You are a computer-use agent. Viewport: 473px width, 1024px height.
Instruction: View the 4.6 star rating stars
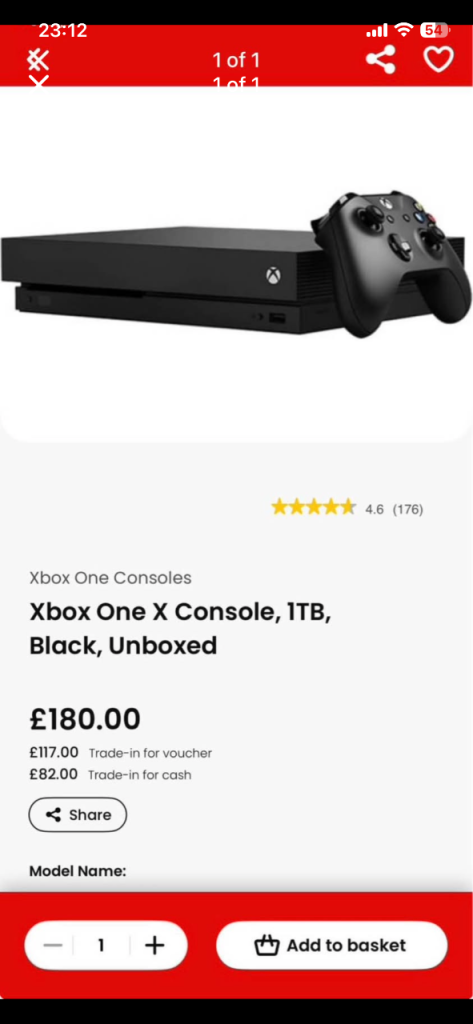tap(314, 507)
